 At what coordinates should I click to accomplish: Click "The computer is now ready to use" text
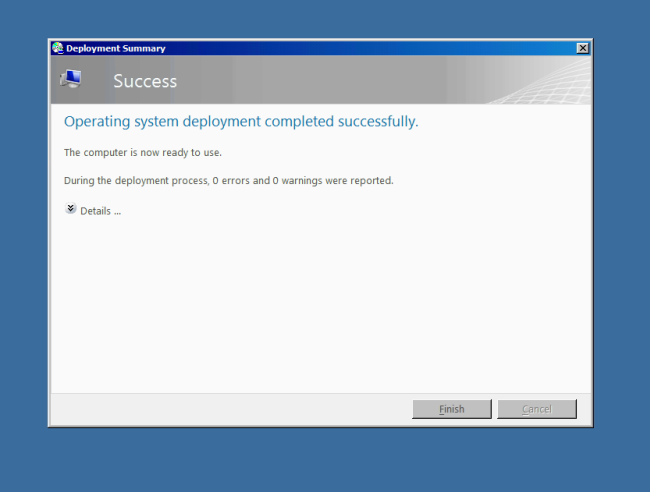[x=142, y=153]
